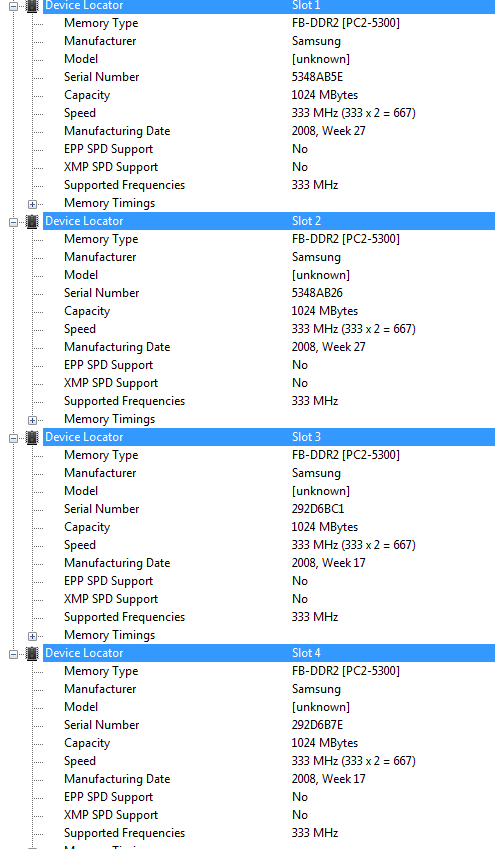
Task: Select Slot 3 Manufacturer Samsung row
Action: (x=269, y=473)
